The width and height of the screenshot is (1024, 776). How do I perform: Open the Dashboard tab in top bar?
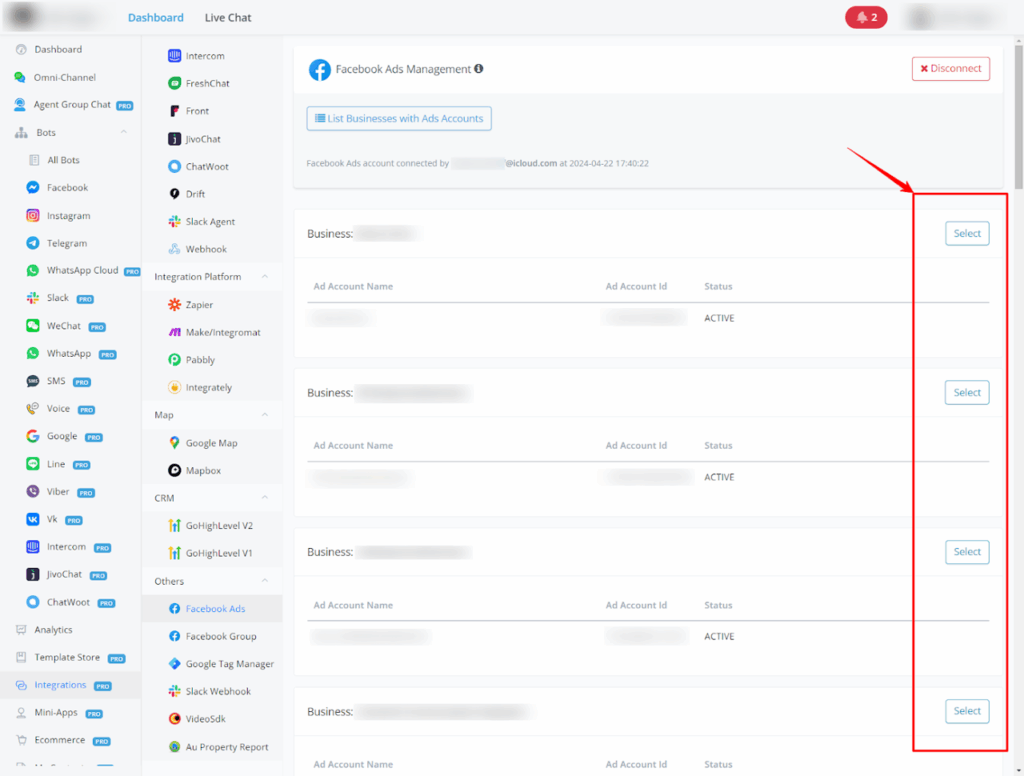point(155,18)
